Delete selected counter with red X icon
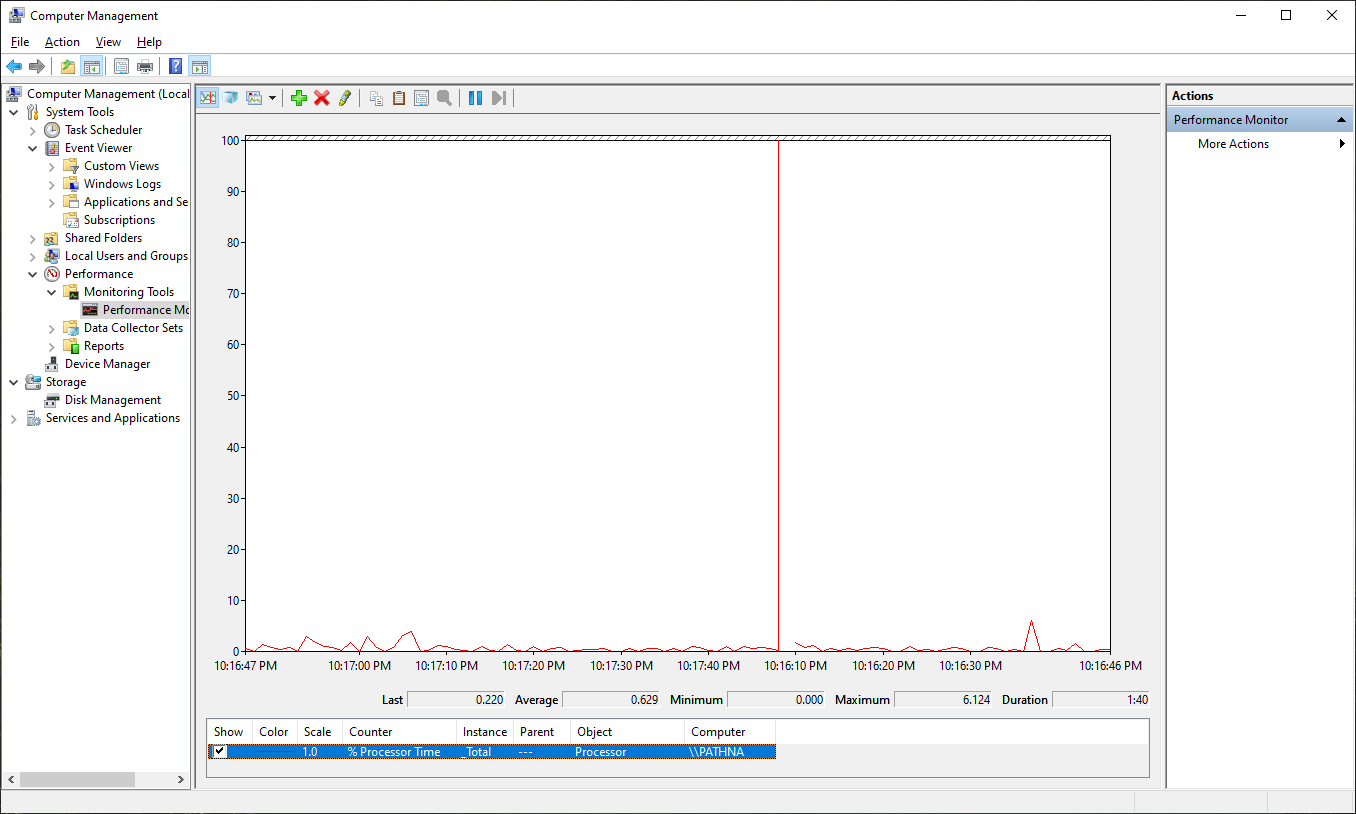Image resolution: width=1356 pixels, height=814 pixels. [321, 98]
